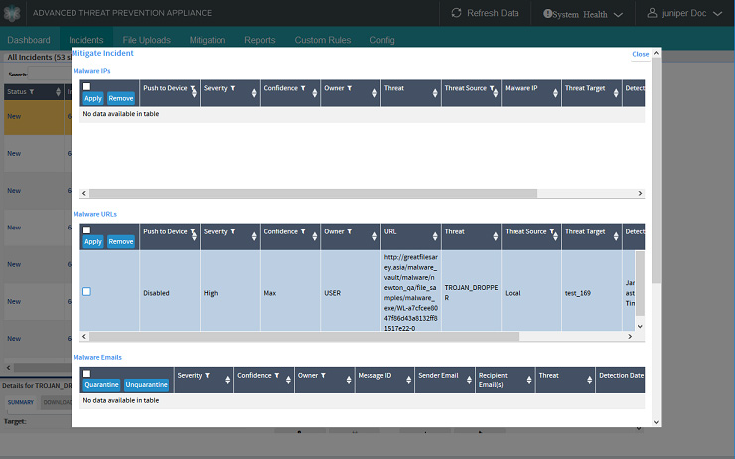Viewport: 735px width, 459px height.
Task: Click the dialog vertical scrollbar thumb
Action: click(x=656, y=170)
